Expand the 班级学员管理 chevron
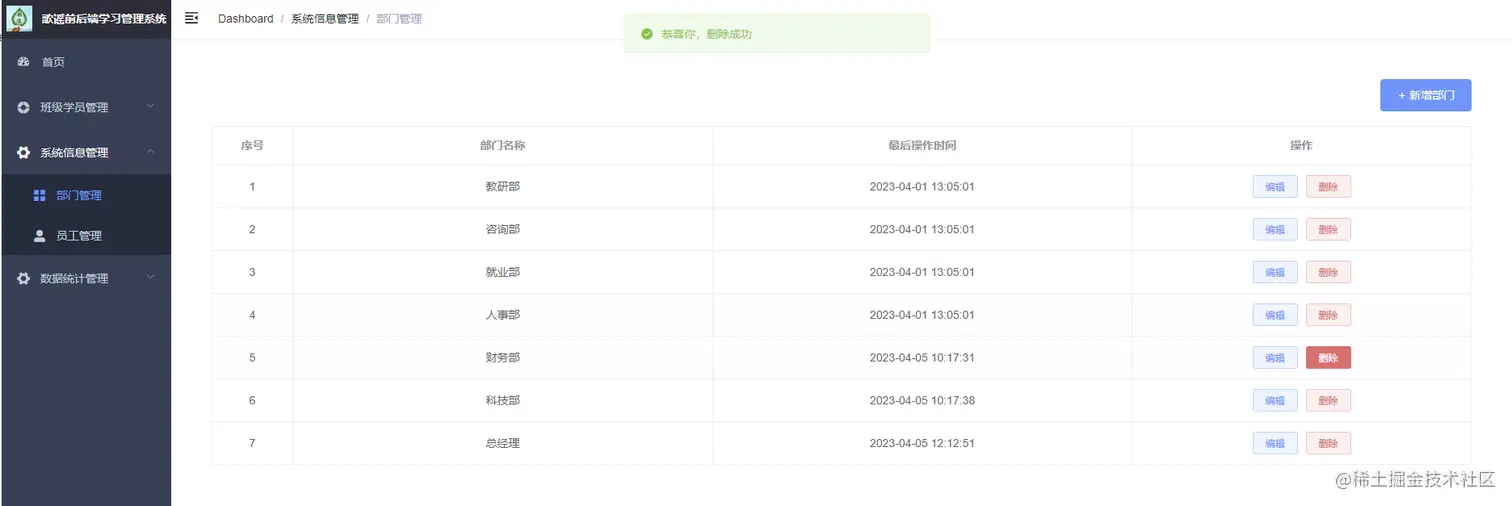The height and width of the screenshot is (506, 1512). [x=150, y=106]
